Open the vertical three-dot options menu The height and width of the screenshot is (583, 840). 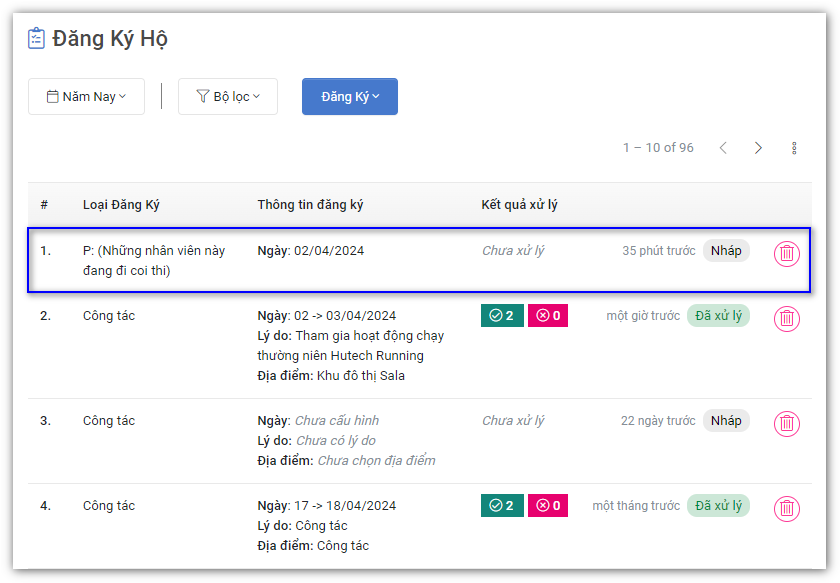pos(794,148)
